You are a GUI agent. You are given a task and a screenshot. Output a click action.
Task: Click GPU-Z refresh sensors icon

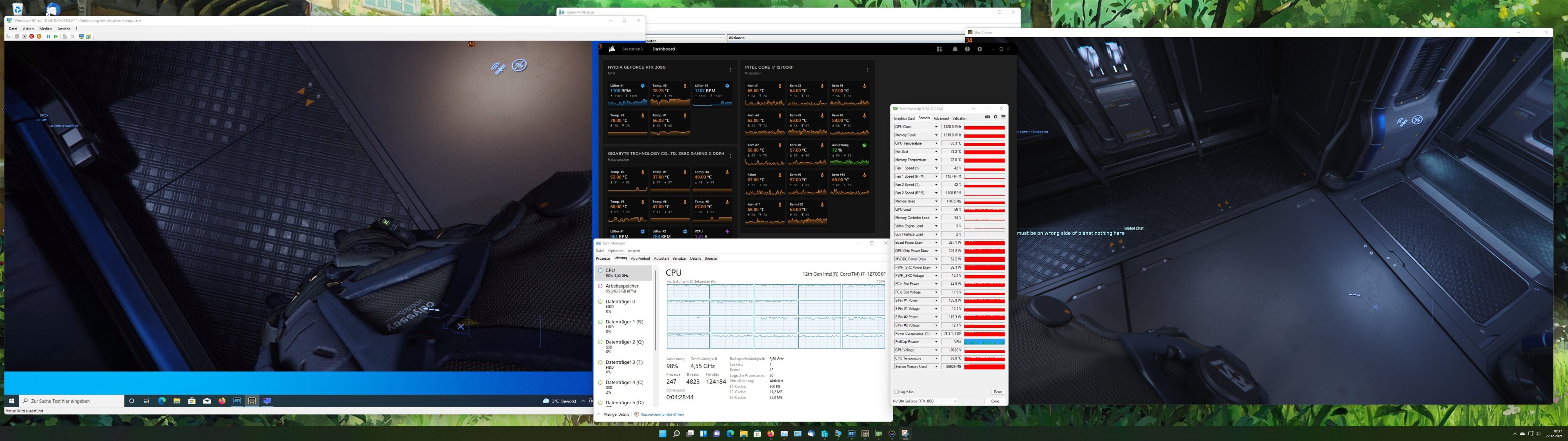click(x=995, y=117)
